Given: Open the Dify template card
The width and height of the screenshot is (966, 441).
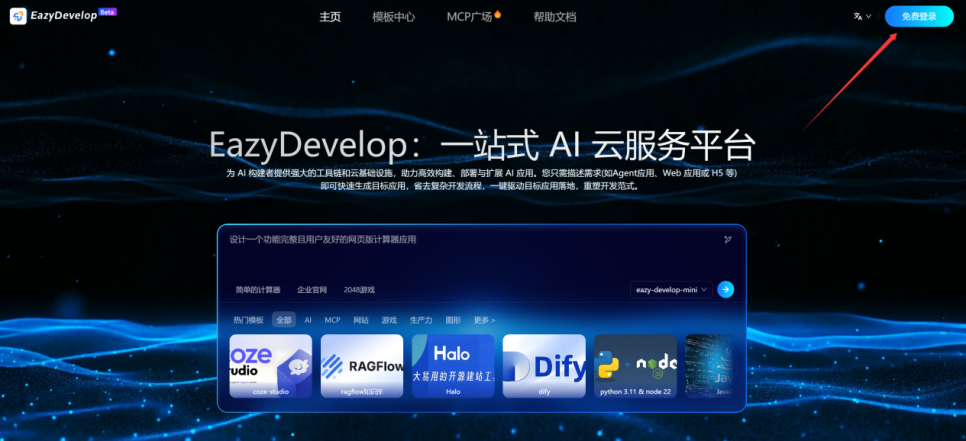Looking at the screenshot, I should click(543, 366).
